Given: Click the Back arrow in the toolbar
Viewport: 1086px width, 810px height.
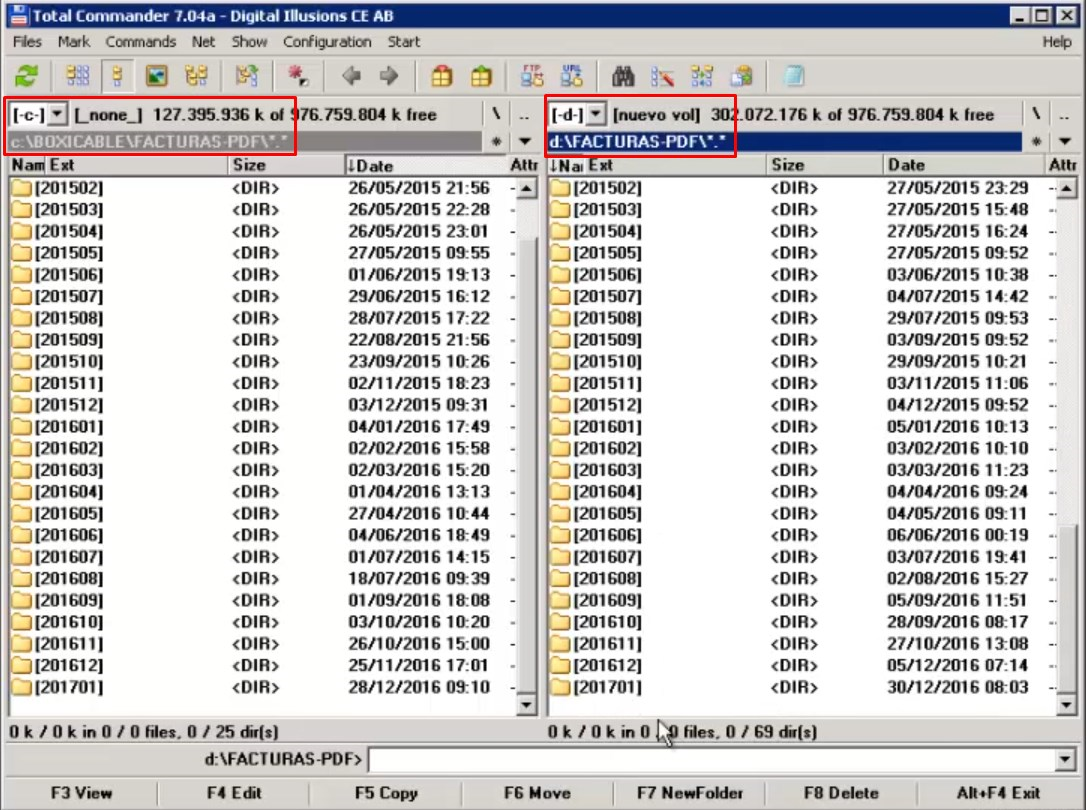Looking at the screenshot, I should (351, 76).
